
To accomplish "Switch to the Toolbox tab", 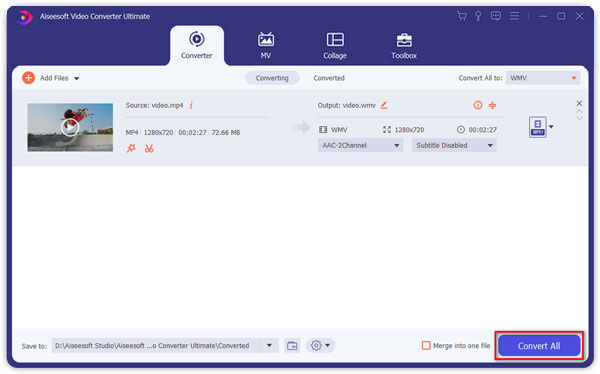I will coord(404,45).
